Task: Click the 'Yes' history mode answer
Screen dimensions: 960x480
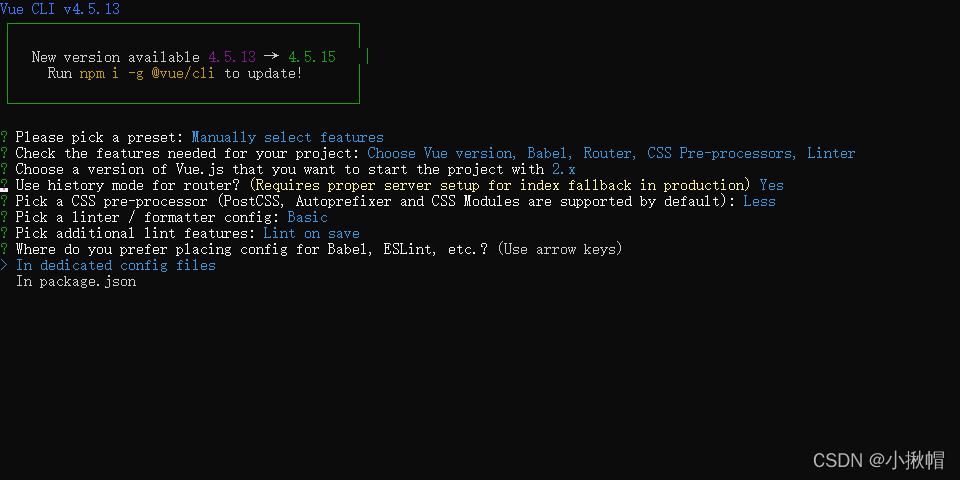Action: tap(771, 185)
